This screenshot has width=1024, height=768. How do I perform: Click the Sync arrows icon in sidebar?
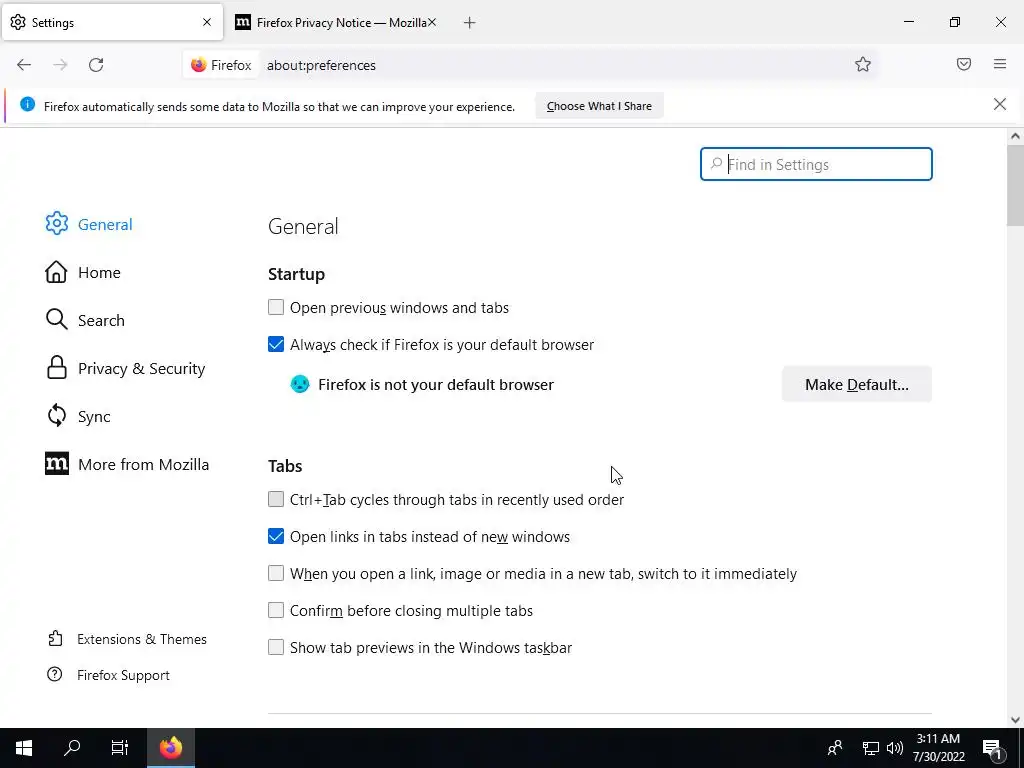click(57, 415)
